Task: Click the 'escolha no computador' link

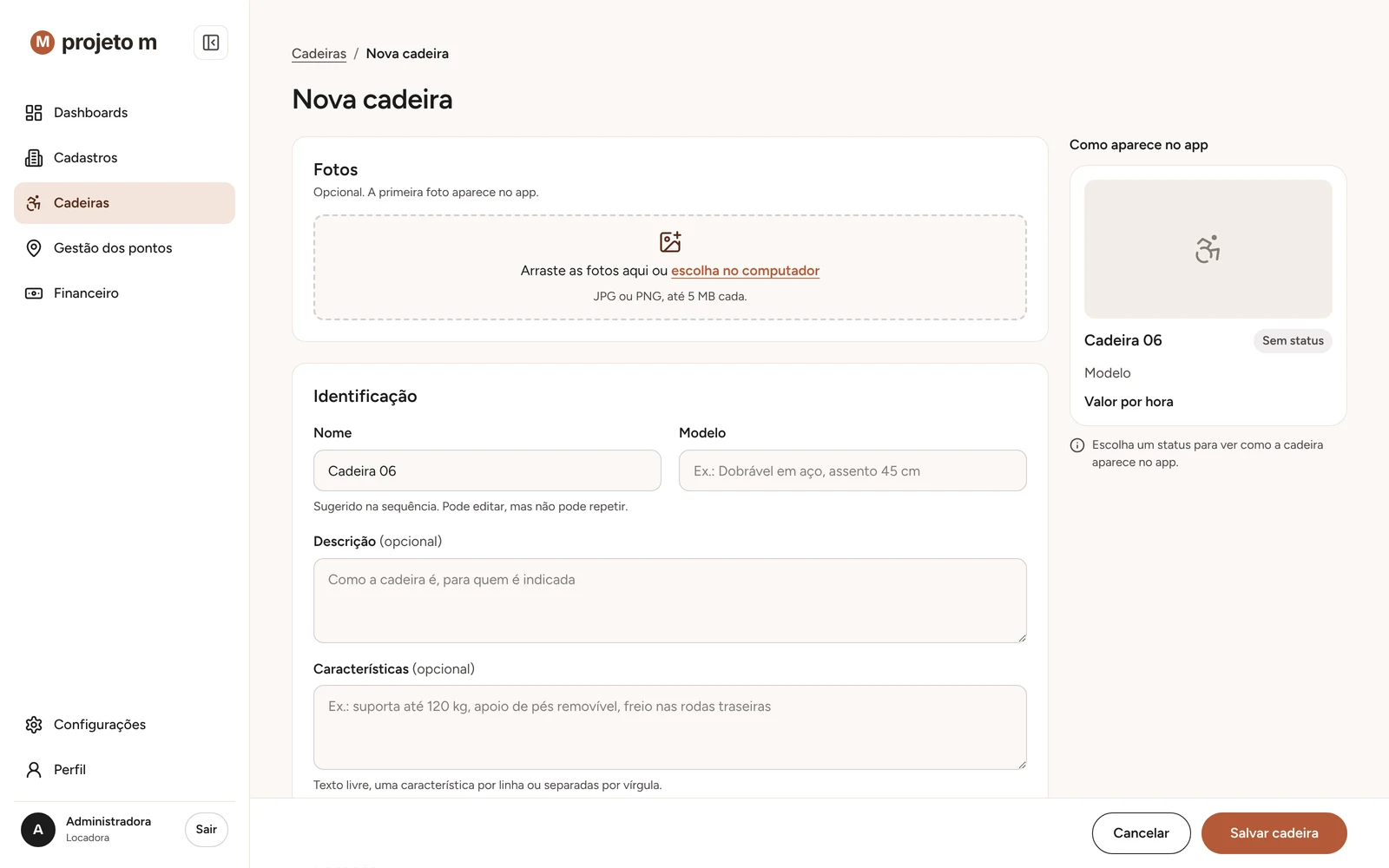Action: click(745, 271)
